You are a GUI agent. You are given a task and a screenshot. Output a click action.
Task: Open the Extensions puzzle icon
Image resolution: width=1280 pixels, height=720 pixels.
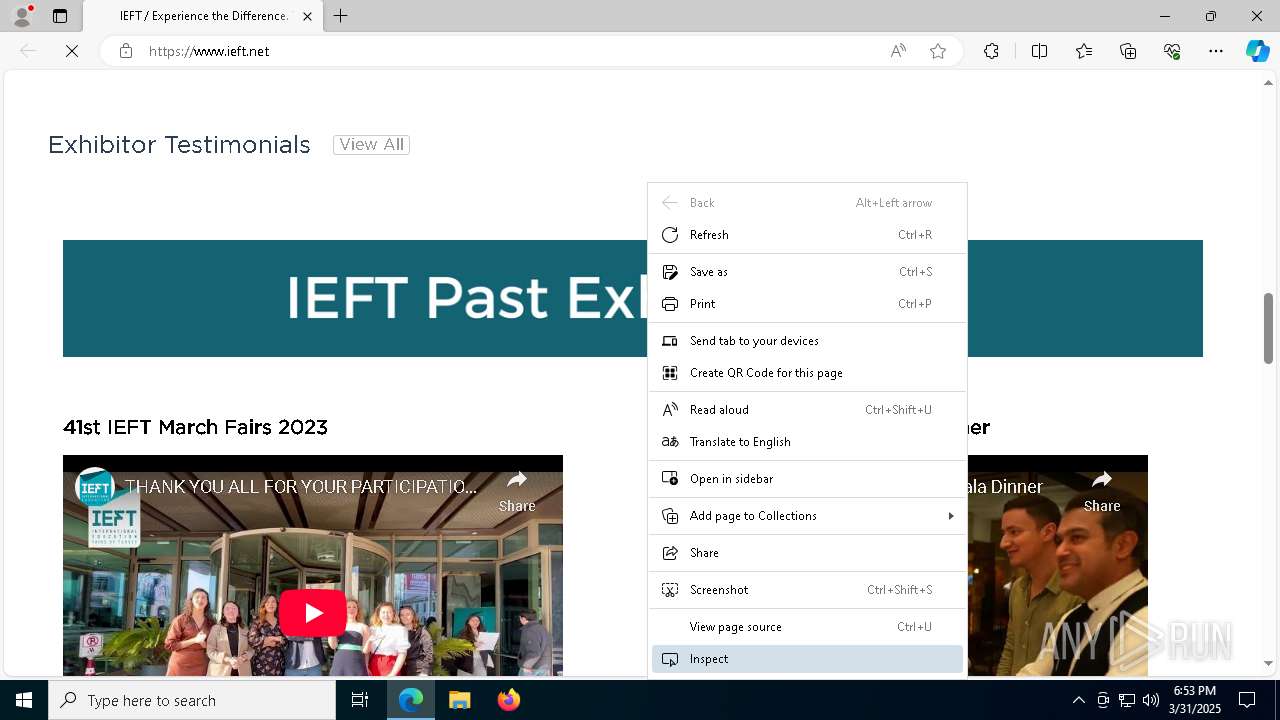tap(991, 51)
